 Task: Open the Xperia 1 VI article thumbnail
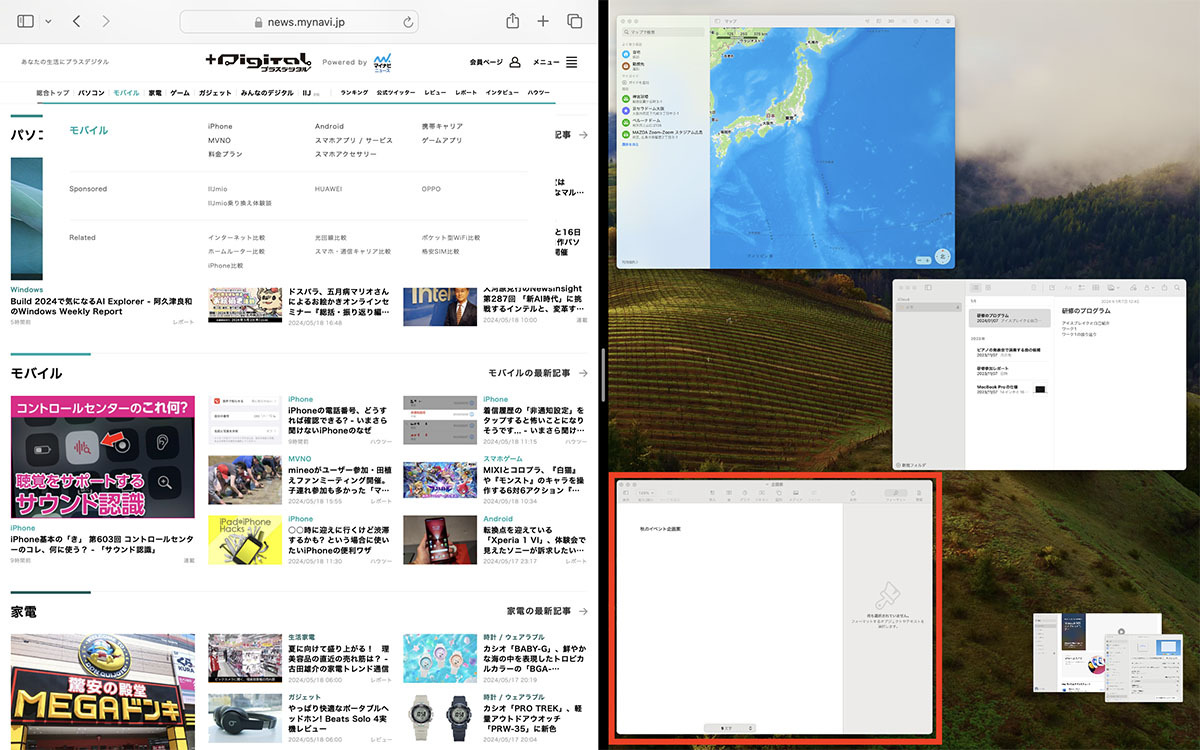[x=440, y=539]
